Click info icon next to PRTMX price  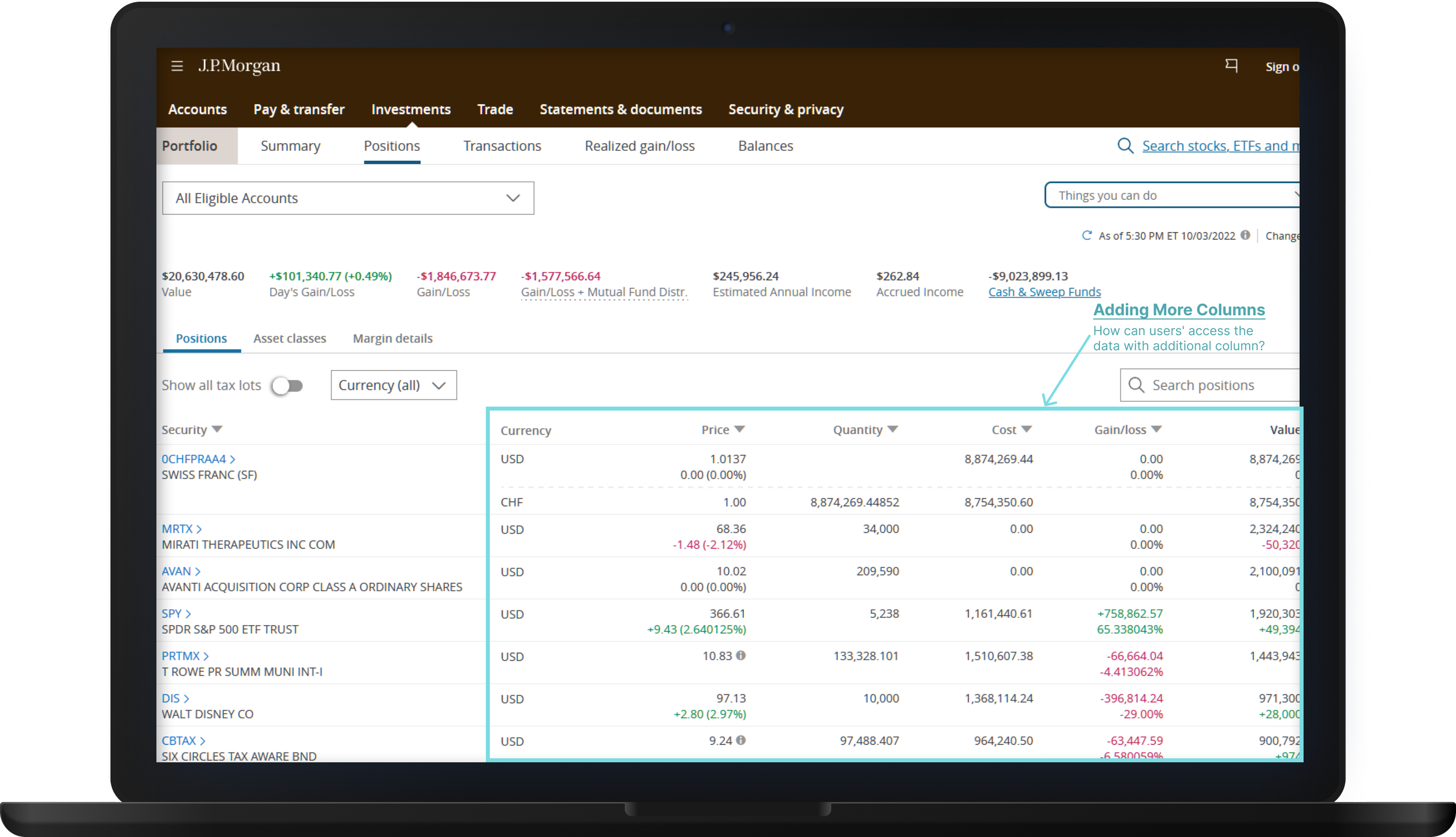(741, 655)
